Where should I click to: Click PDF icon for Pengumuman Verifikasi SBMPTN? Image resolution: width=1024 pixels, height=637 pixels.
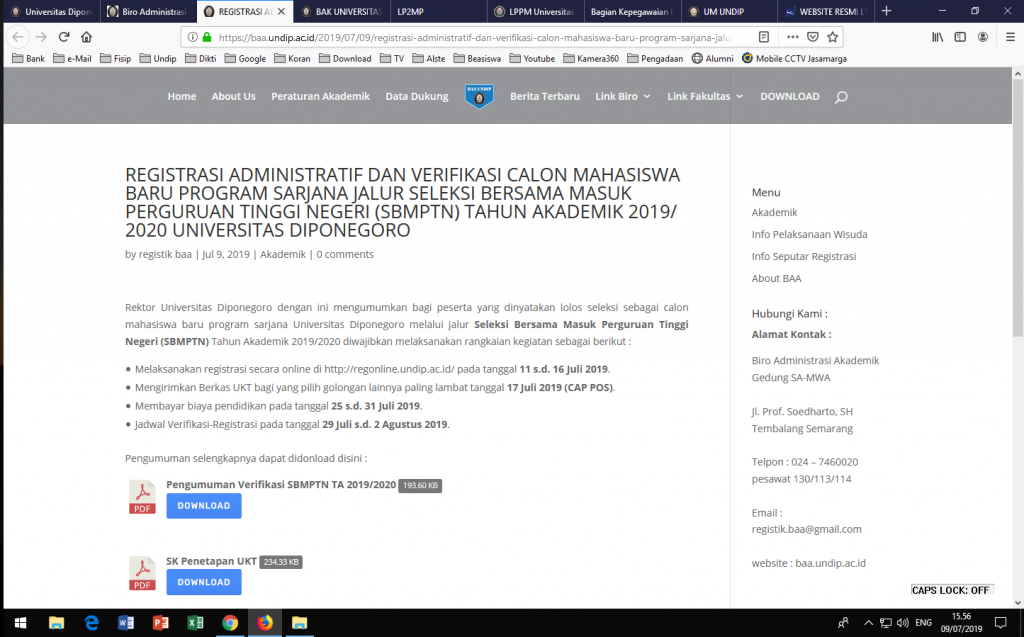(x=142, y=497)
